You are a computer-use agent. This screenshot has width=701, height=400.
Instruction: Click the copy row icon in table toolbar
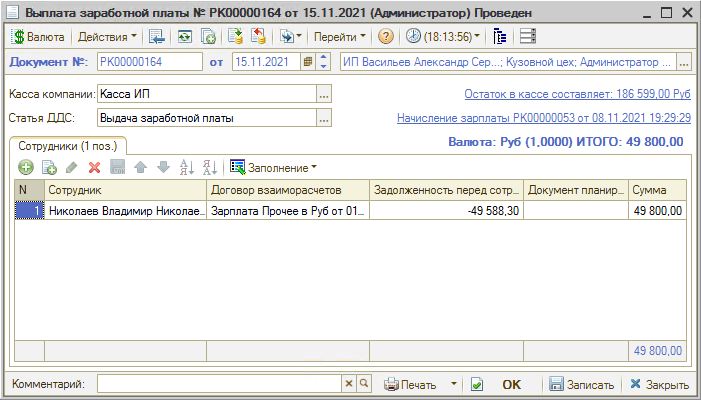point(49,167)
